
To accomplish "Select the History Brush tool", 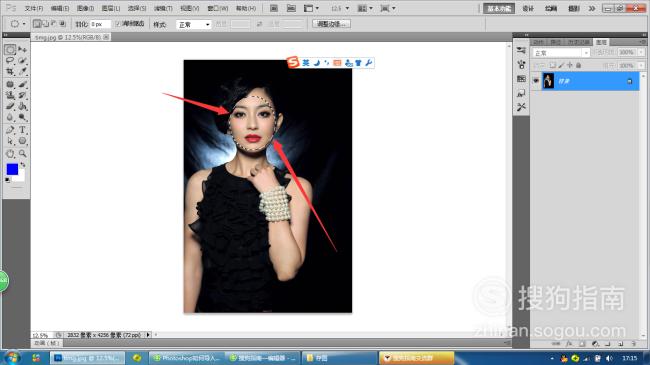I will coord(23,95).
